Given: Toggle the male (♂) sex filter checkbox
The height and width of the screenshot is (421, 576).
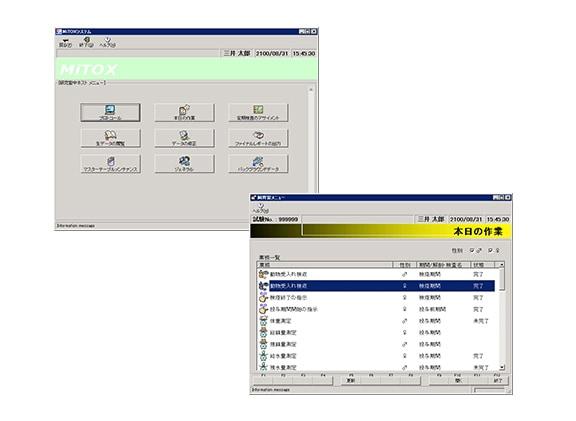Looking at the screenshot, I should click(472, 251).
